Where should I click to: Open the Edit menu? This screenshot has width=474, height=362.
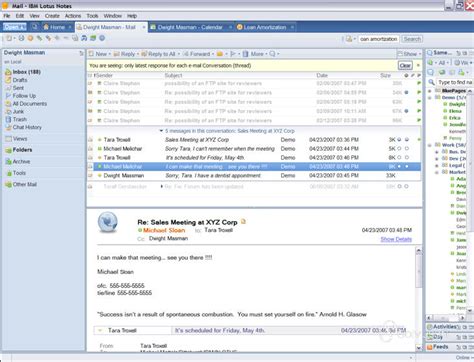(x=20, y=16)
